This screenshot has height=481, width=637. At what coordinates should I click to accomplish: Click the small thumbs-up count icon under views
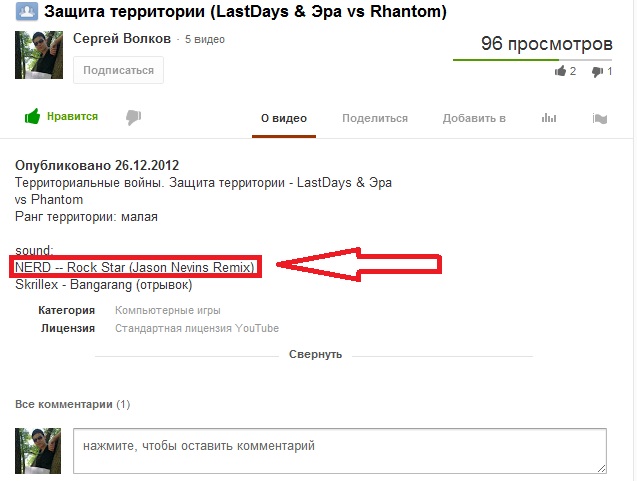click(x=561, y=71)
